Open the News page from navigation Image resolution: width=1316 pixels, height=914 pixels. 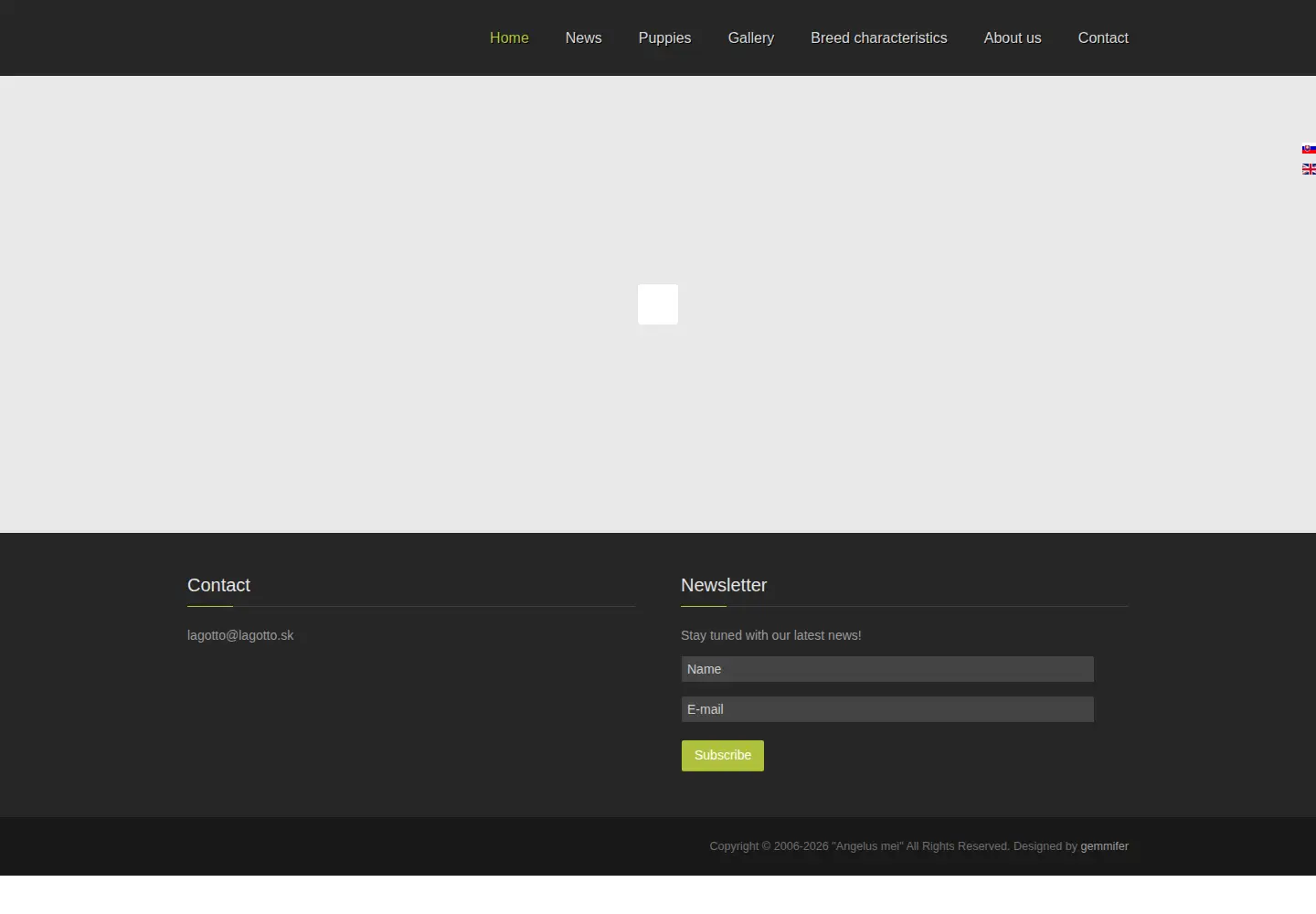point(583,38)
